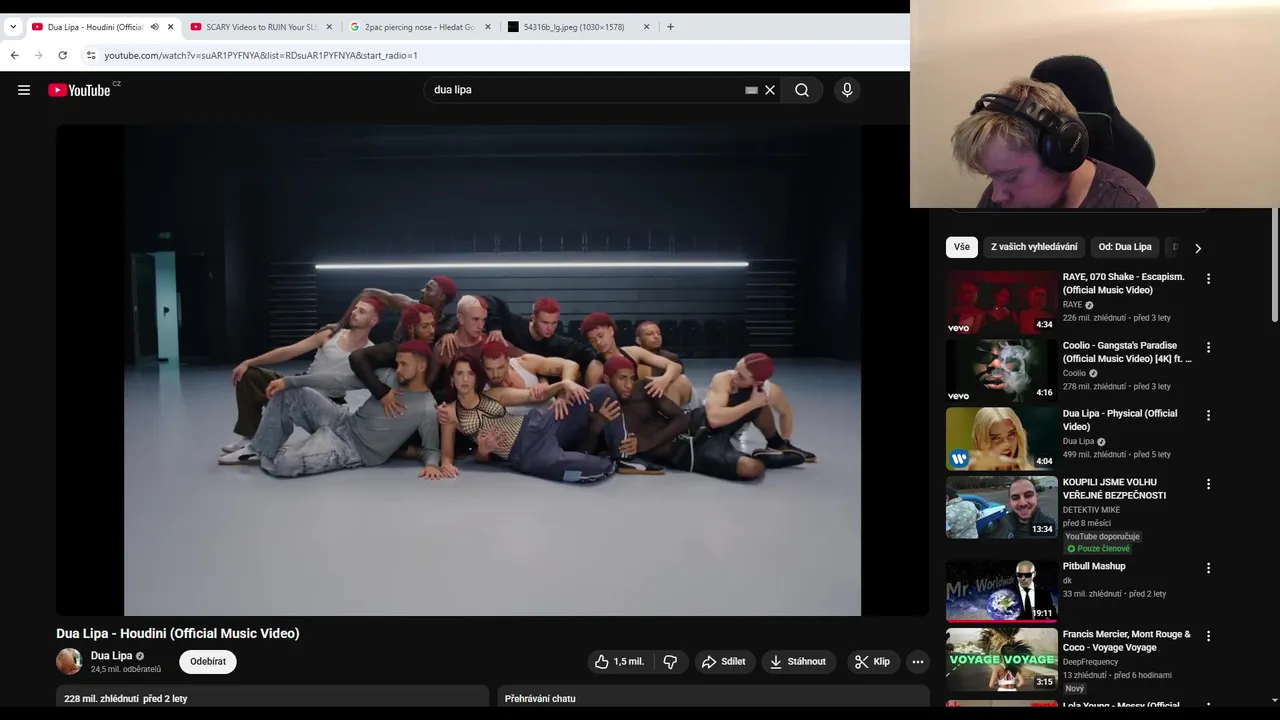Viewport: 1280px width, 720px height.
Task: Open options menu for Coolio Gangsta's Paradise
Action: [1208, 348]
